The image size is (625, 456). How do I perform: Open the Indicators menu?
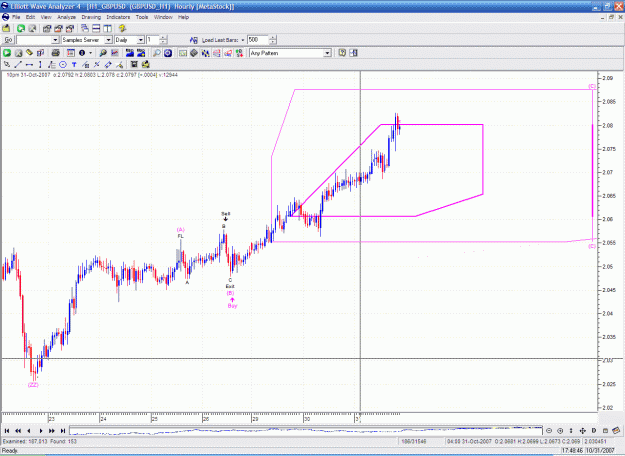click(118, 17)
